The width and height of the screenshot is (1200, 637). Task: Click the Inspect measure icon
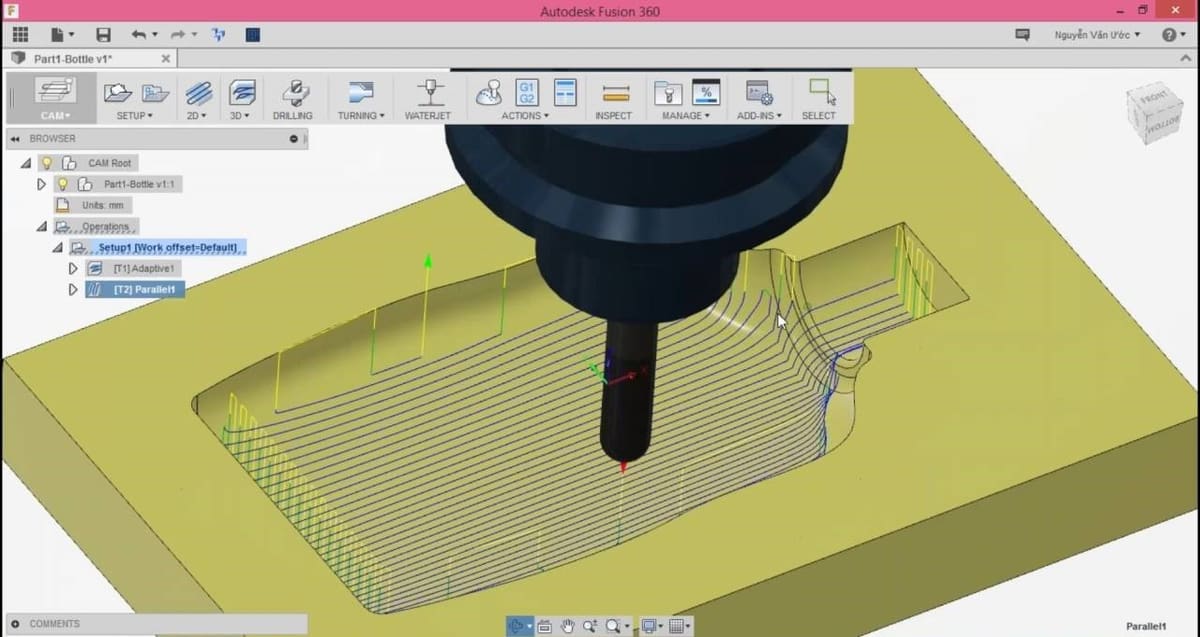coord(614,93)
